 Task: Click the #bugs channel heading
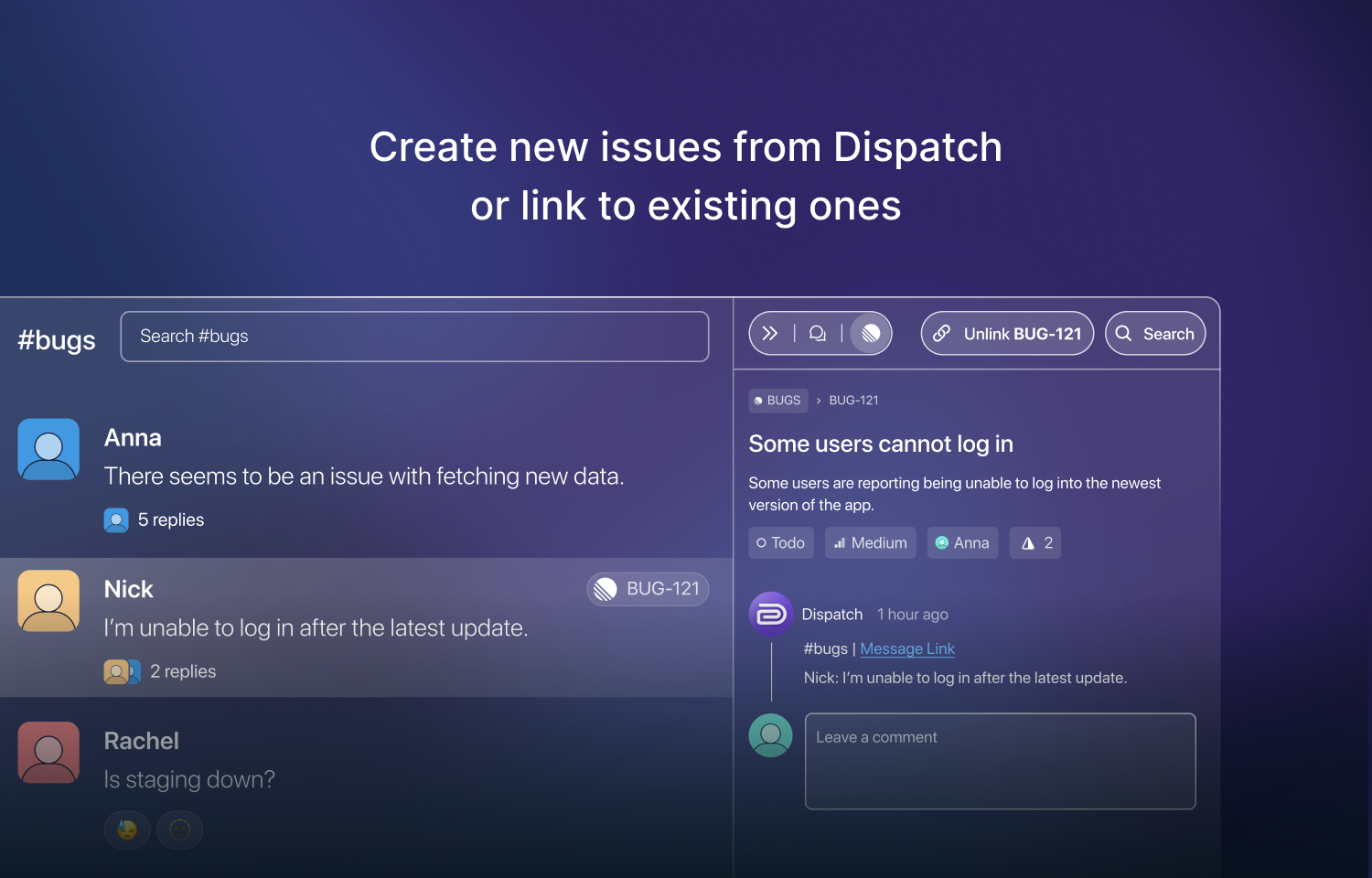[x=57, y=340]
